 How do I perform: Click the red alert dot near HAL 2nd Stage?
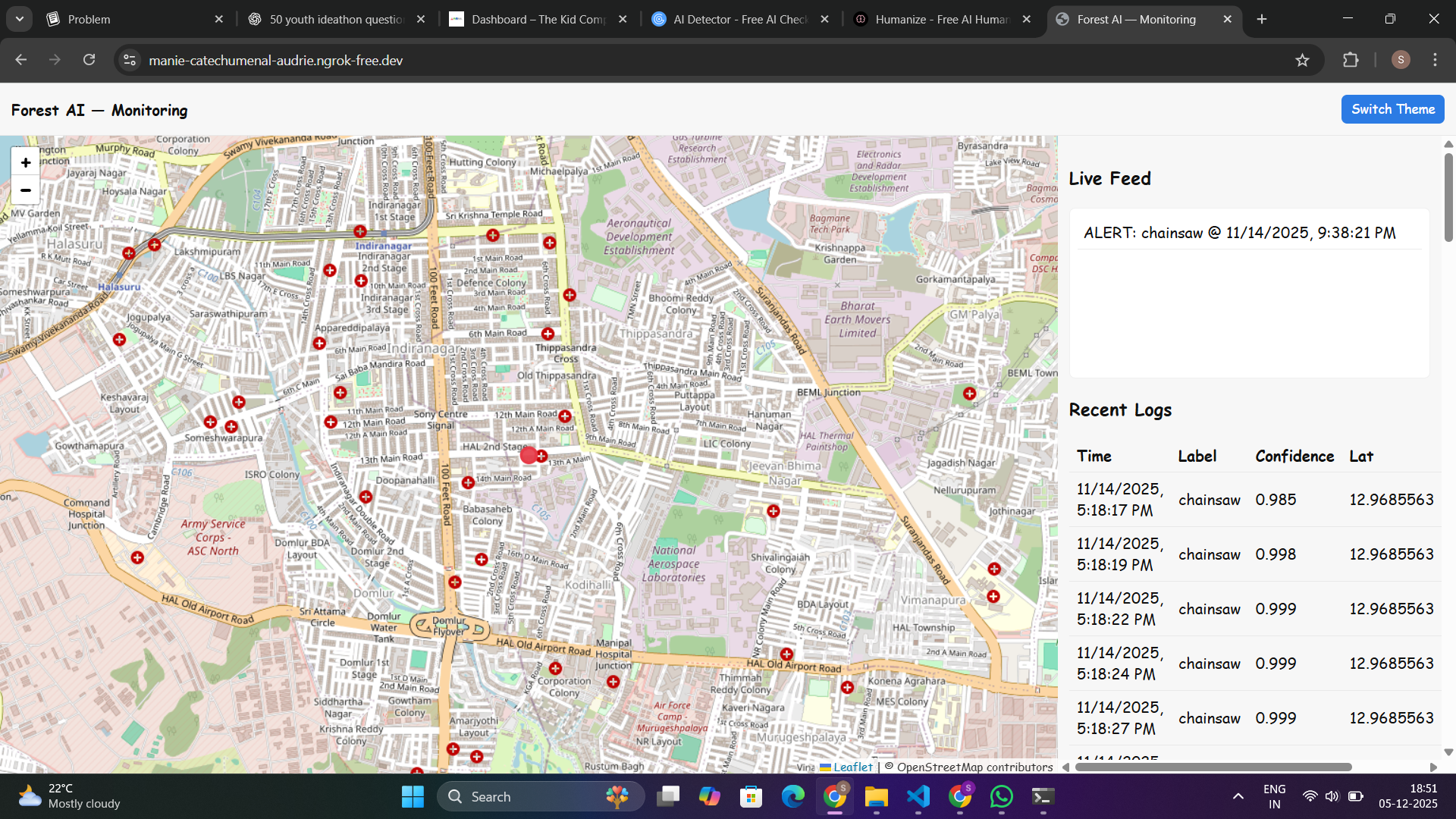[x=529, y=456]
